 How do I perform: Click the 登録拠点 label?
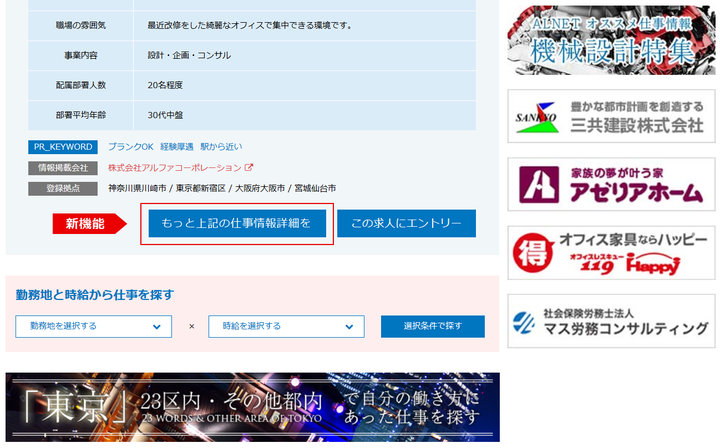pos(63,189)
